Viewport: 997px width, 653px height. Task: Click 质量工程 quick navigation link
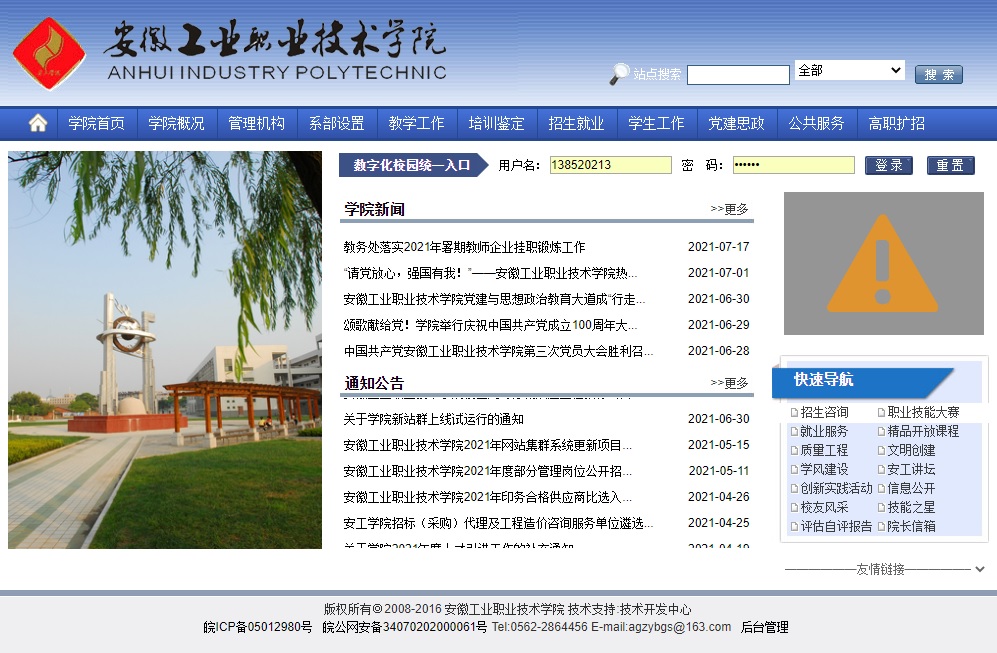click(824, 450)
